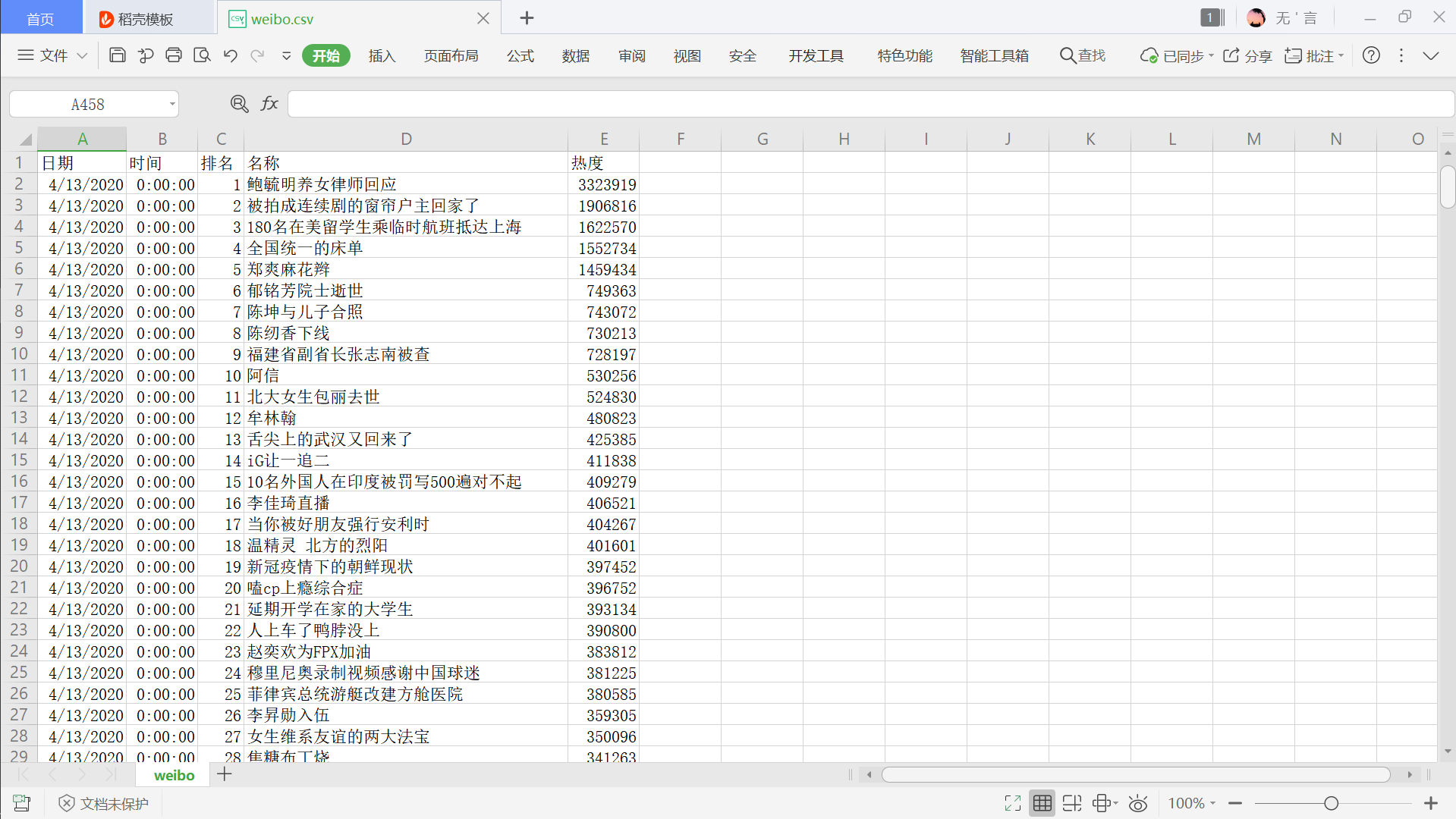The width and height of the screenshot is (1456, 819).
Task: Select the 开始 ribbon tab
Action: tap(326, 55)
